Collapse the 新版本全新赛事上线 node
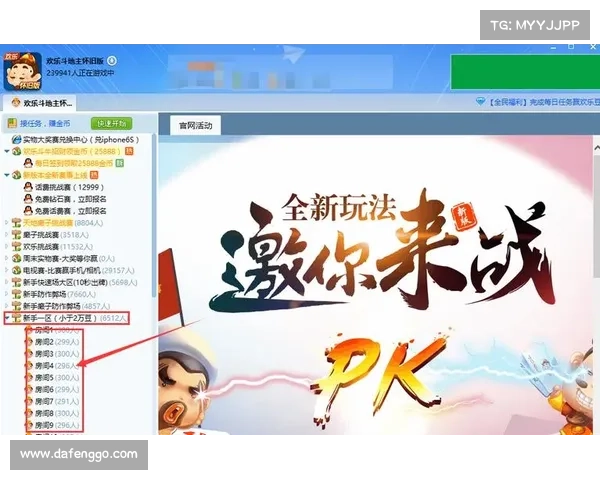The width and height of the screenshot is (600, 480). [6, 174]
